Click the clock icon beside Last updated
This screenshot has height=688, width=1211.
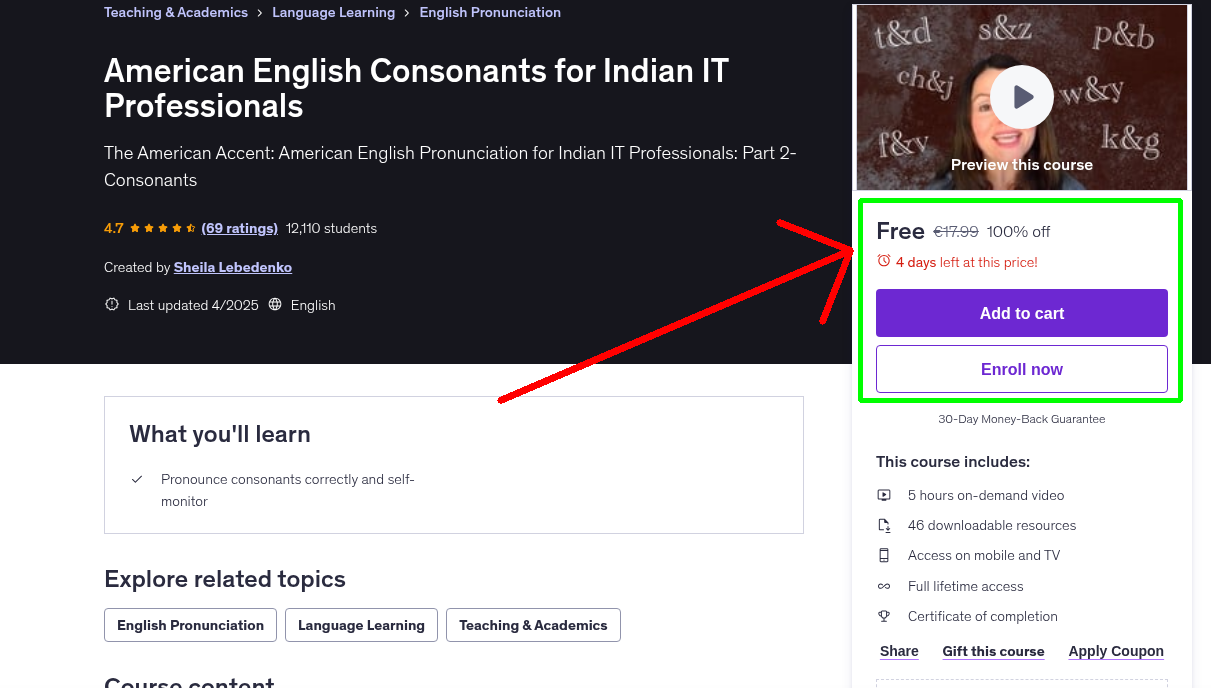click(x=111, y=304)
